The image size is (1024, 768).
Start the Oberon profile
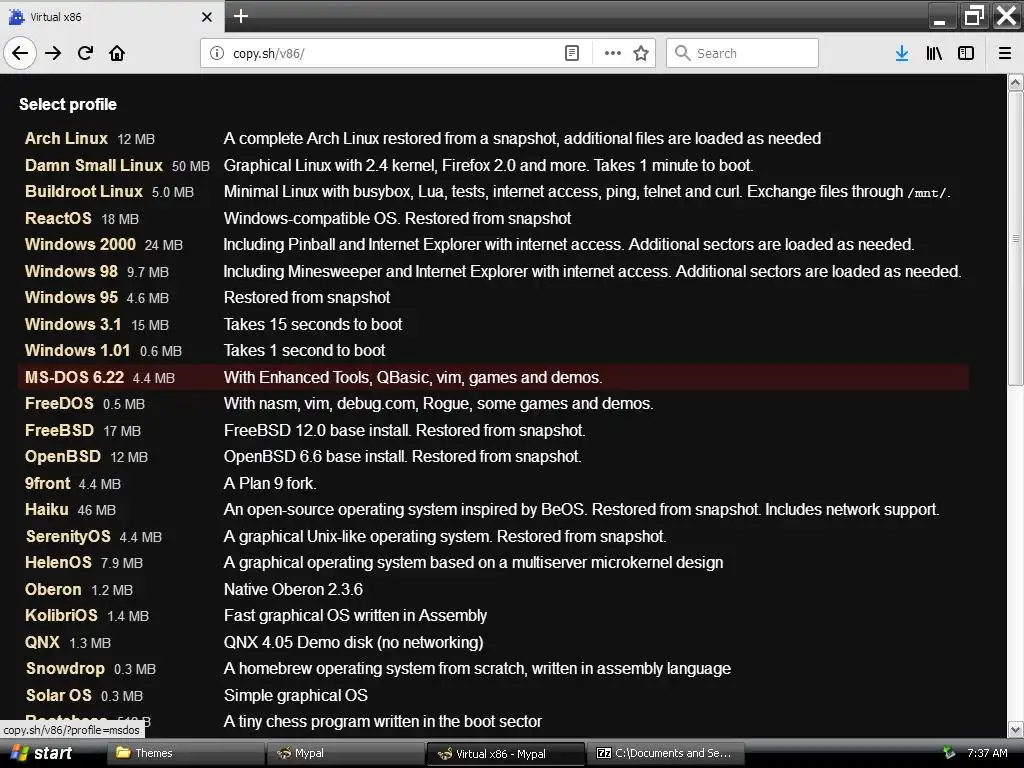[53, 589]
